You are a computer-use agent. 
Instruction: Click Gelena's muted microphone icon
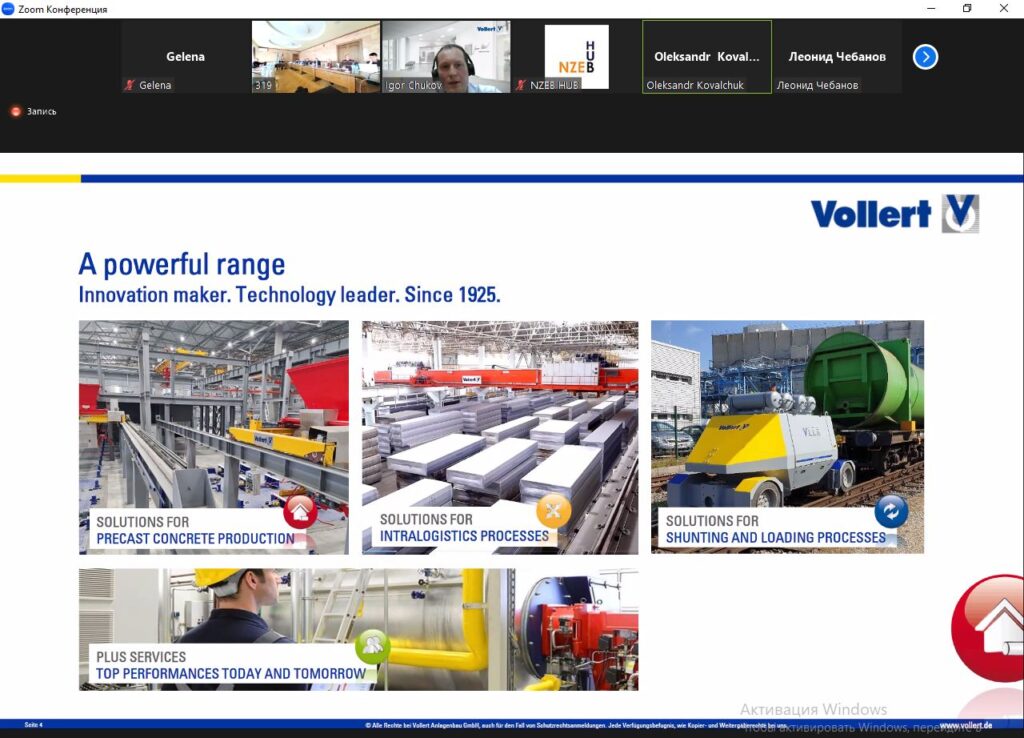[130, 85]
